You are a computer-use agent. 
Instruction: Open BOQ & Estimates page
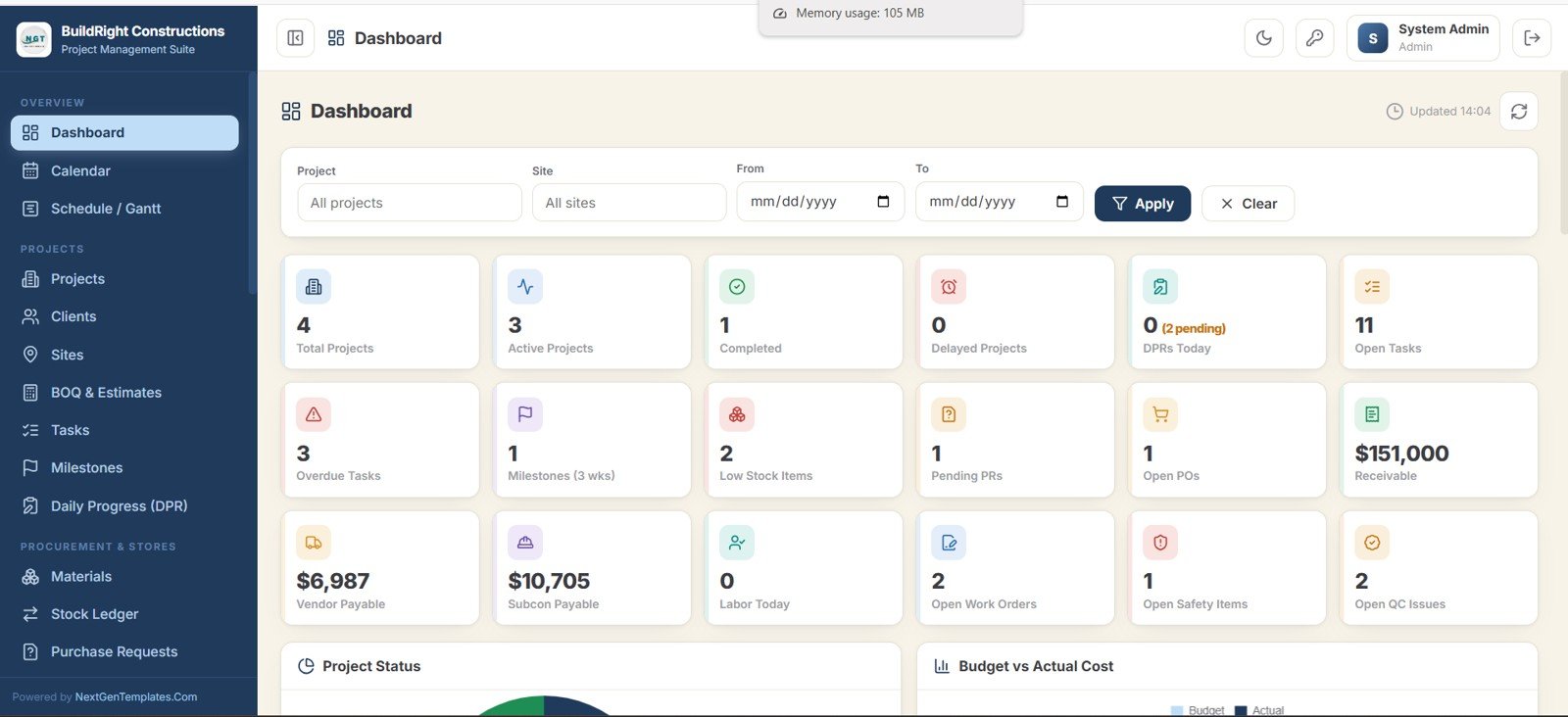click(x=124, y=393)
